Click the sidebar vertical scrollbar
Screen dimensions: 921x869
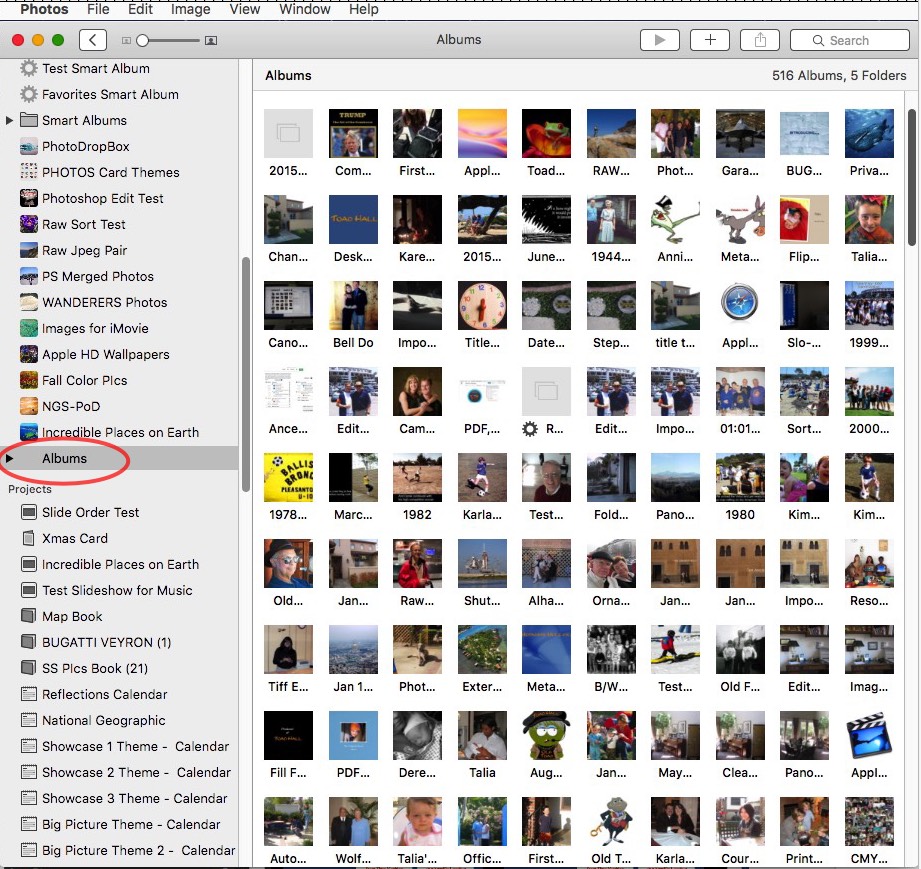pyautogui.click(x=246, y=374)
